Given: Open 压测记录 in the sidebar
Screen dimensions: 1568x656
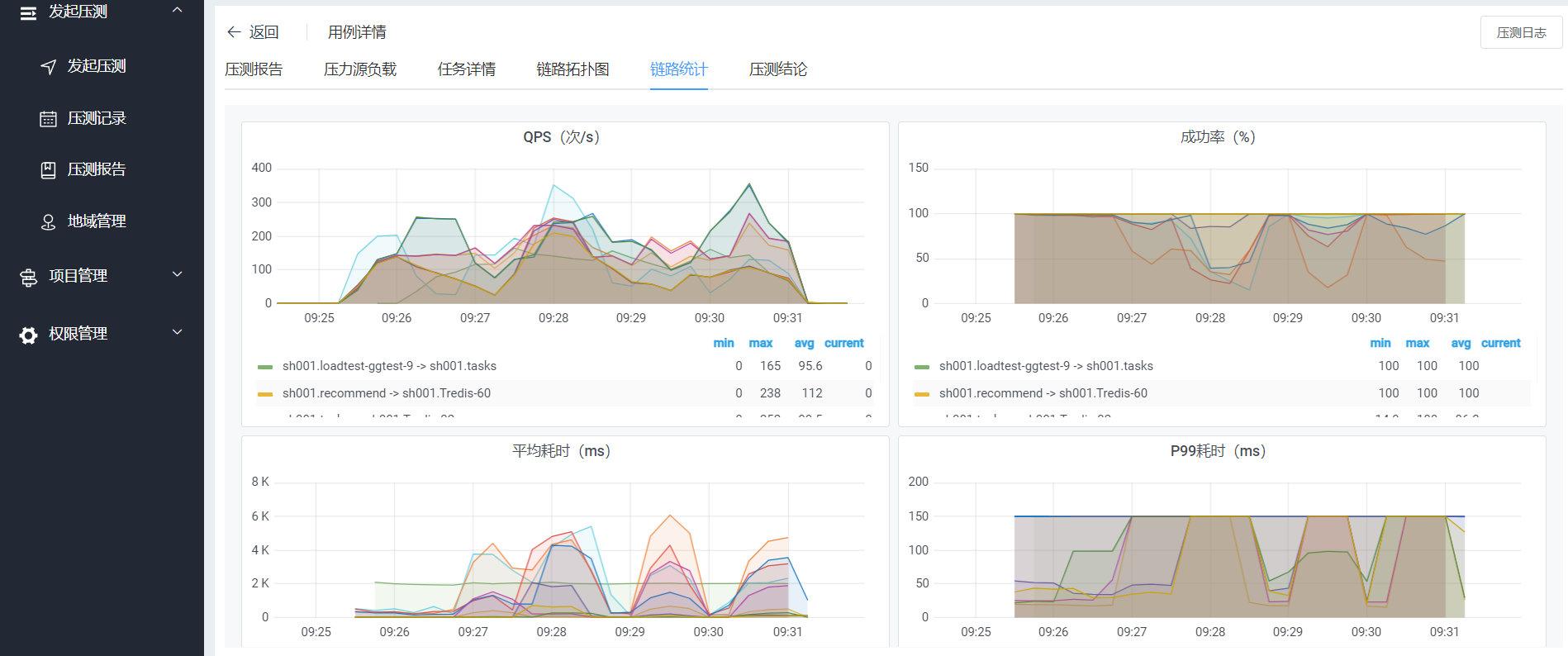Looking at the screenshot, I should [97, 118].
